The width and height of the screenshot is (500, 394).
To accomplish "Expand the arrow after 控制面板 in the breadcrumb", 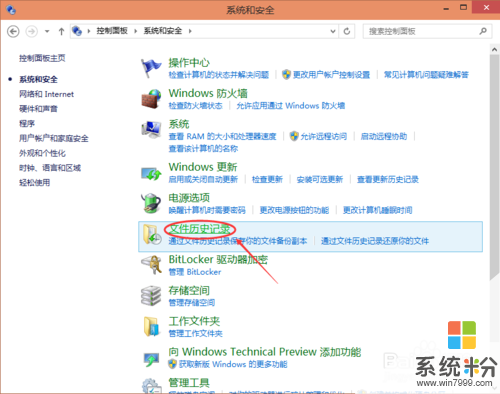I will (x=136, y=31).
